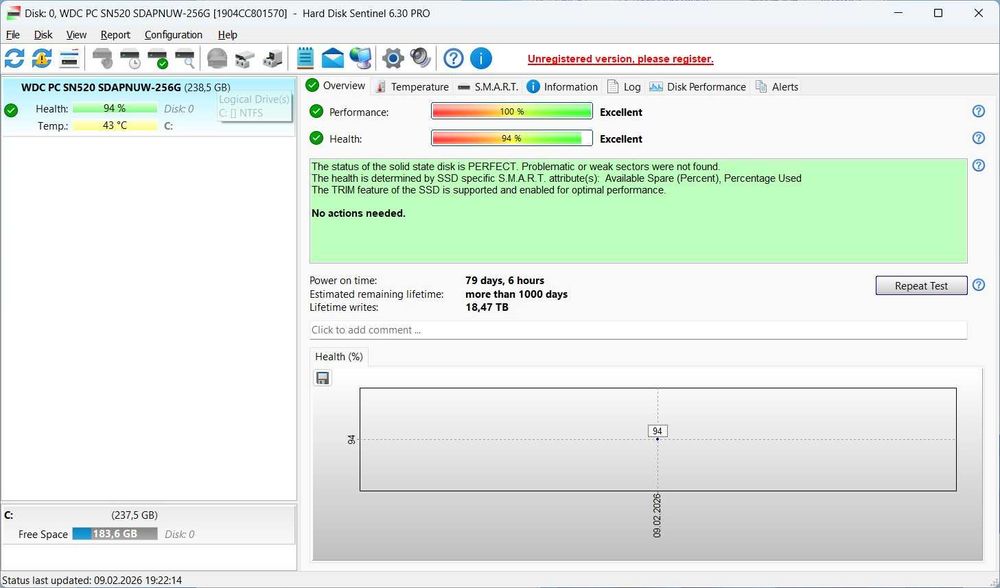Click the Unregistered version, please register link

coord(620,59)
